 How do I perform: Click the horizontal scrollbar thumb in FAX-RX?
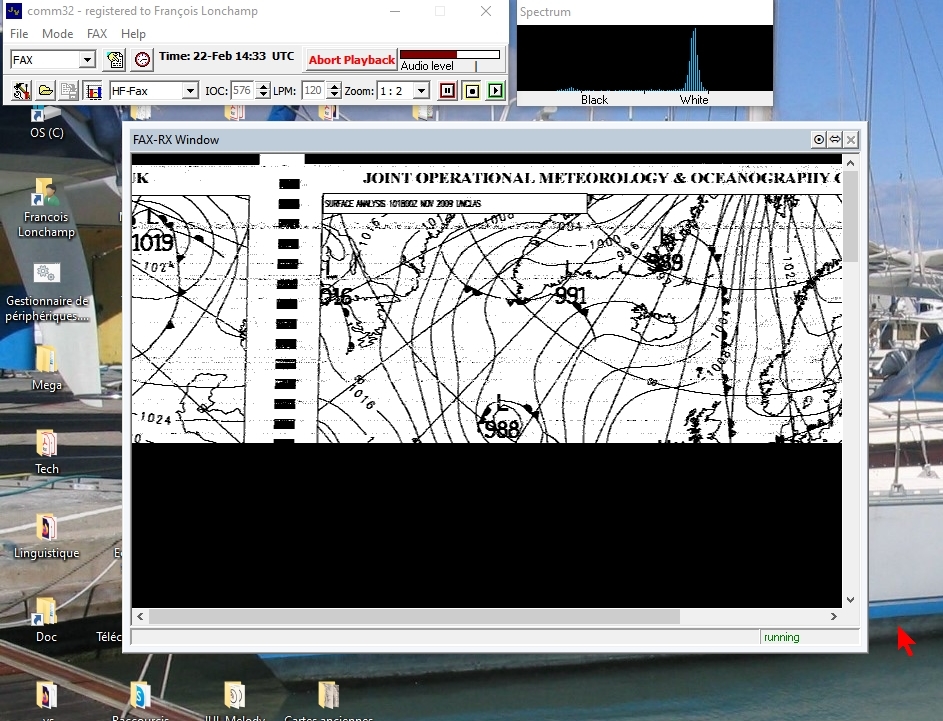pyautogui.click(x=414, y=616)
